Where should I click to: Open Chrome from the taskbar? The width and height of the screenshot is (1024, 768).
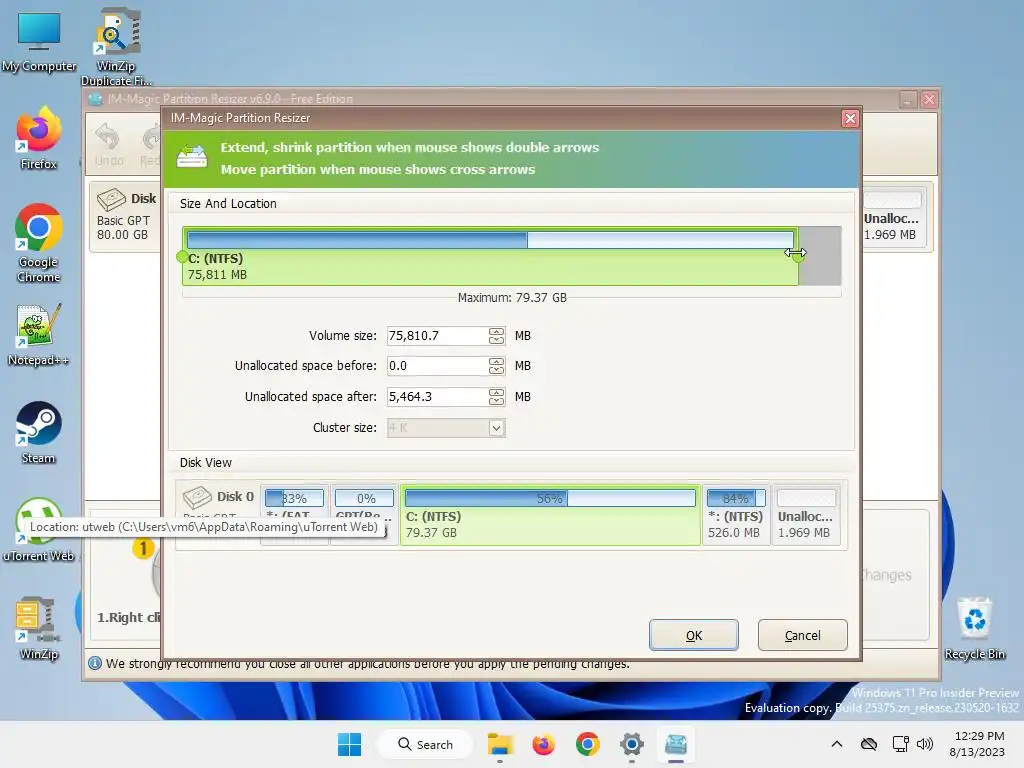[x=588, y=744]
